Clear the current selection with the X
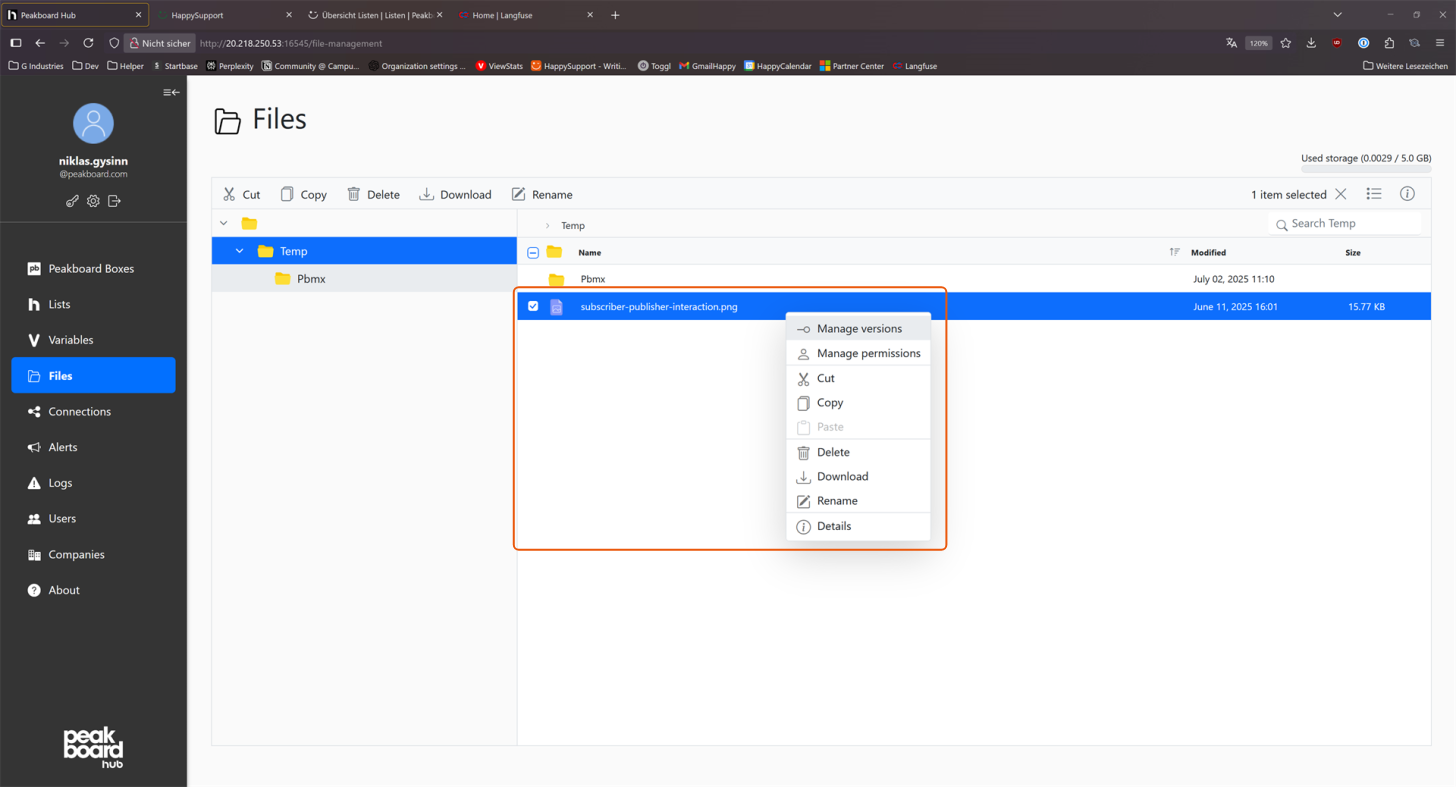 click(1341, 194)
